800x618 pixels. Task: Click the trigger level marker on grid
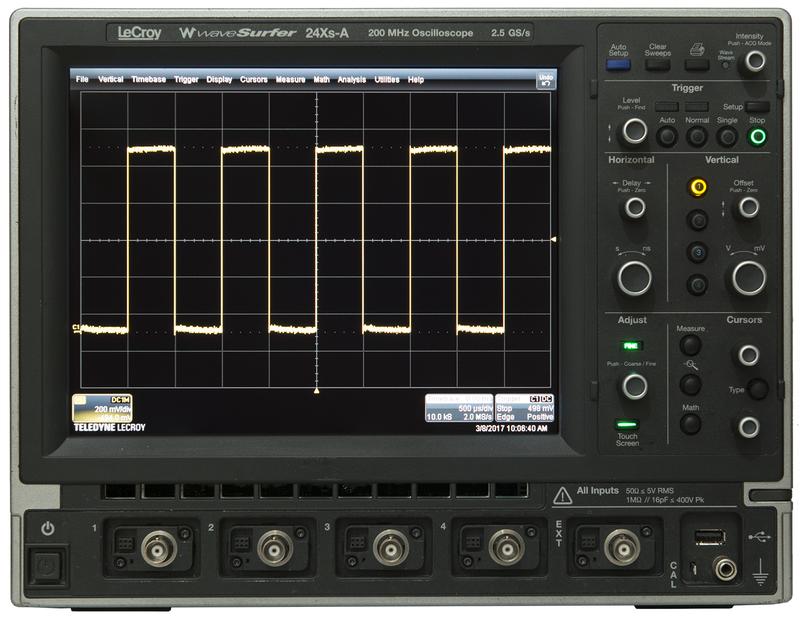(554, 241)
